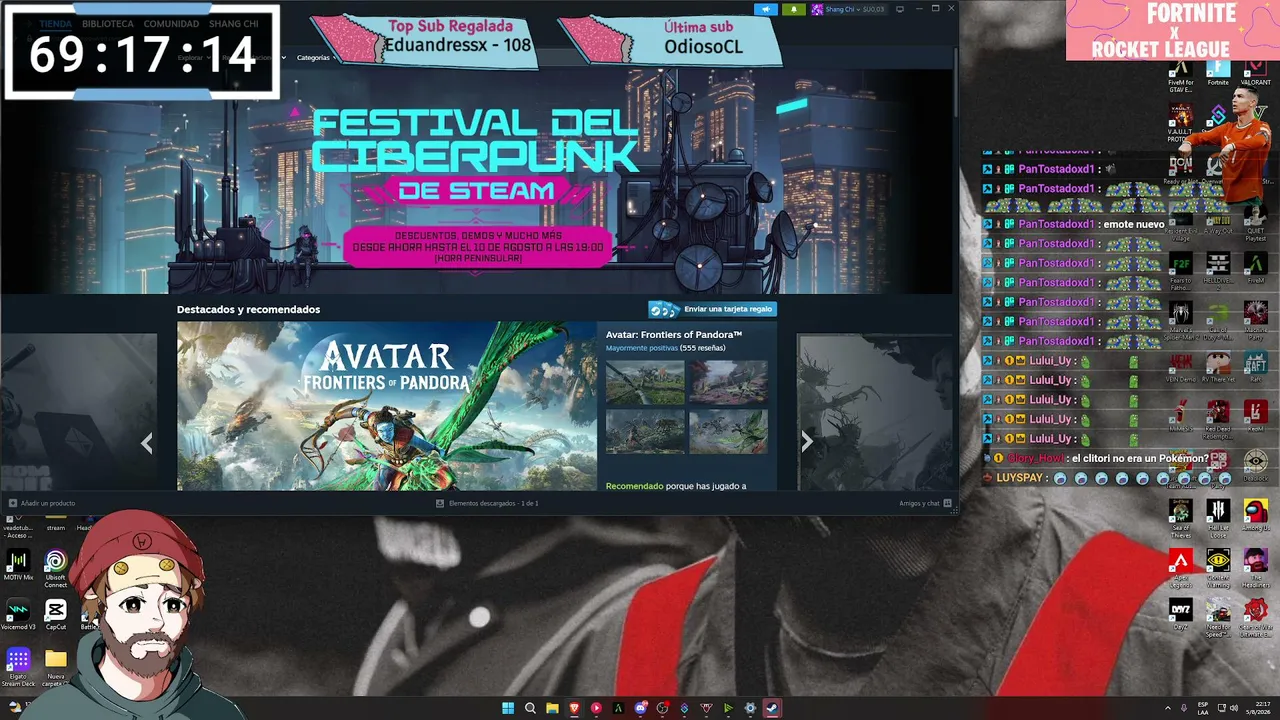Image resolution: width=1280 pixels, height=720 pixels.
Task: Open Windows taskbar search
Action: coord(530,708)
